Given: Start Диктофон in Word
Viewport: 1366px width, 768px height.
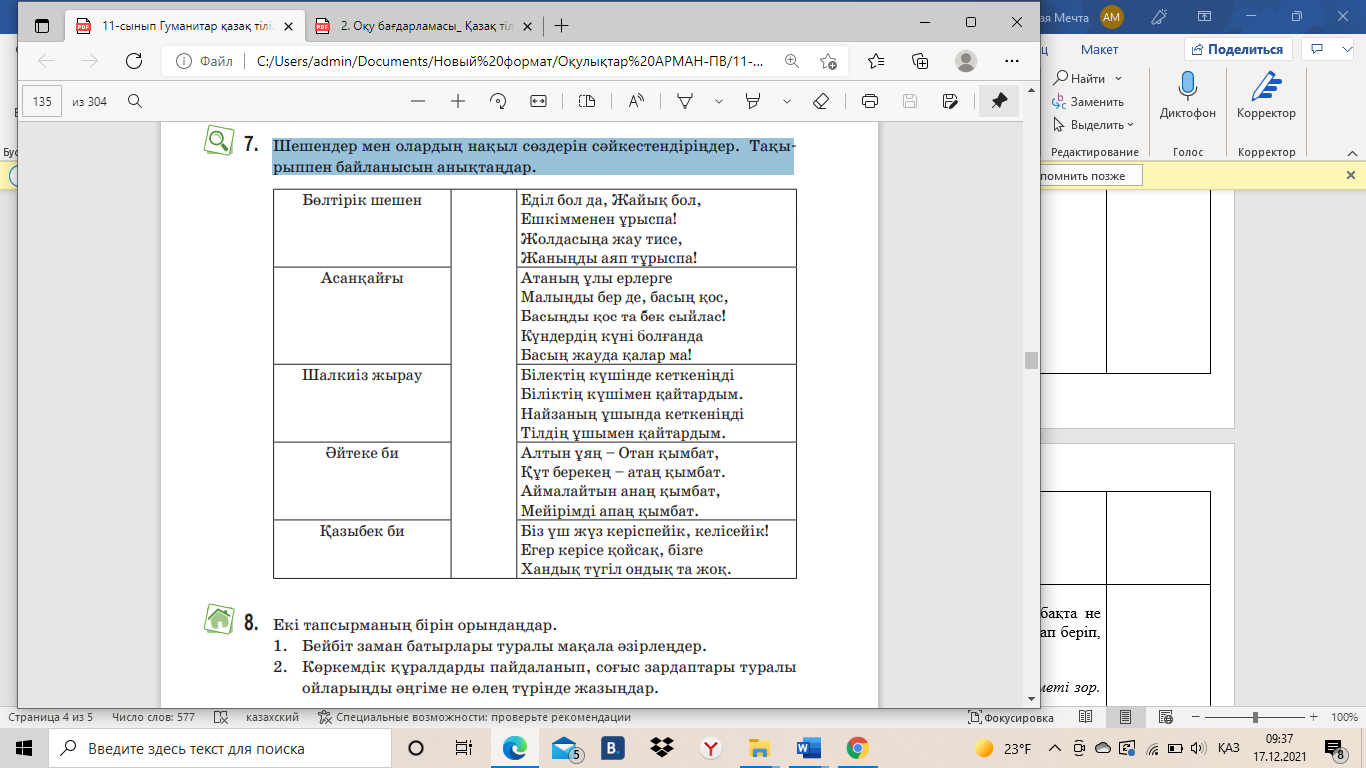Looking at the screenshot, I should [x=1188, y=96].
